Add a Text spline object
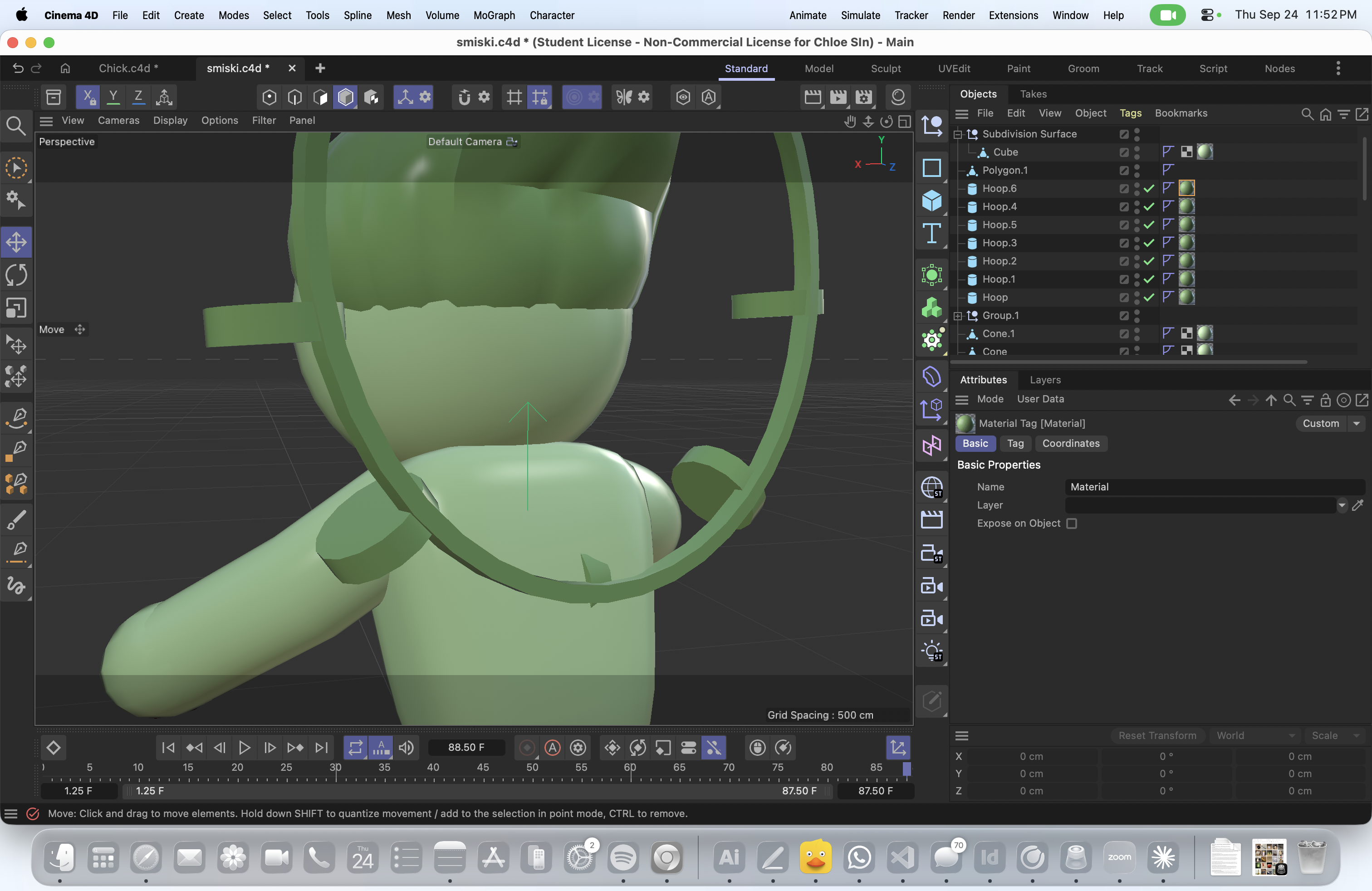This screenshot has width=1372, height=891. tap(931, 234)
